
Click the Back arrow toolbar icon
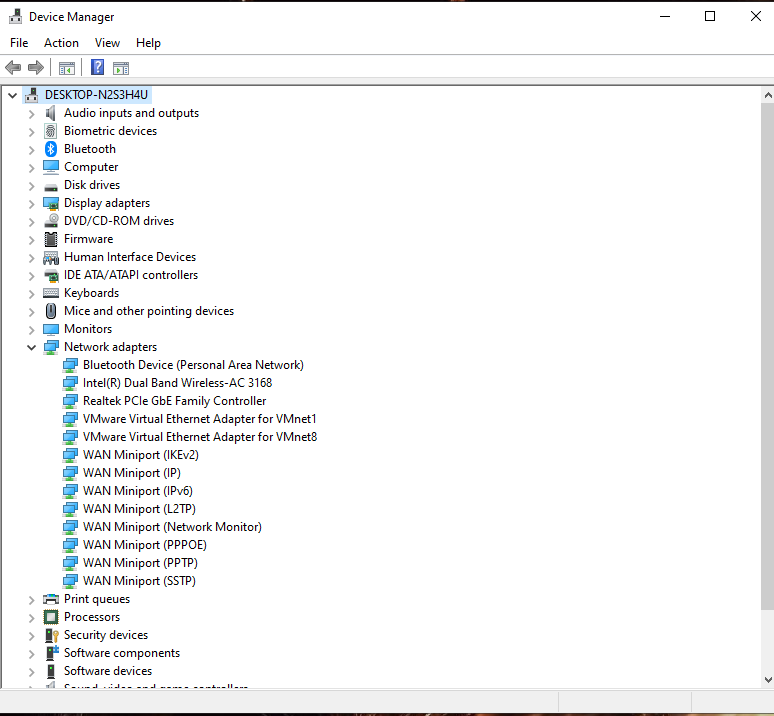(x=13, y=68)
